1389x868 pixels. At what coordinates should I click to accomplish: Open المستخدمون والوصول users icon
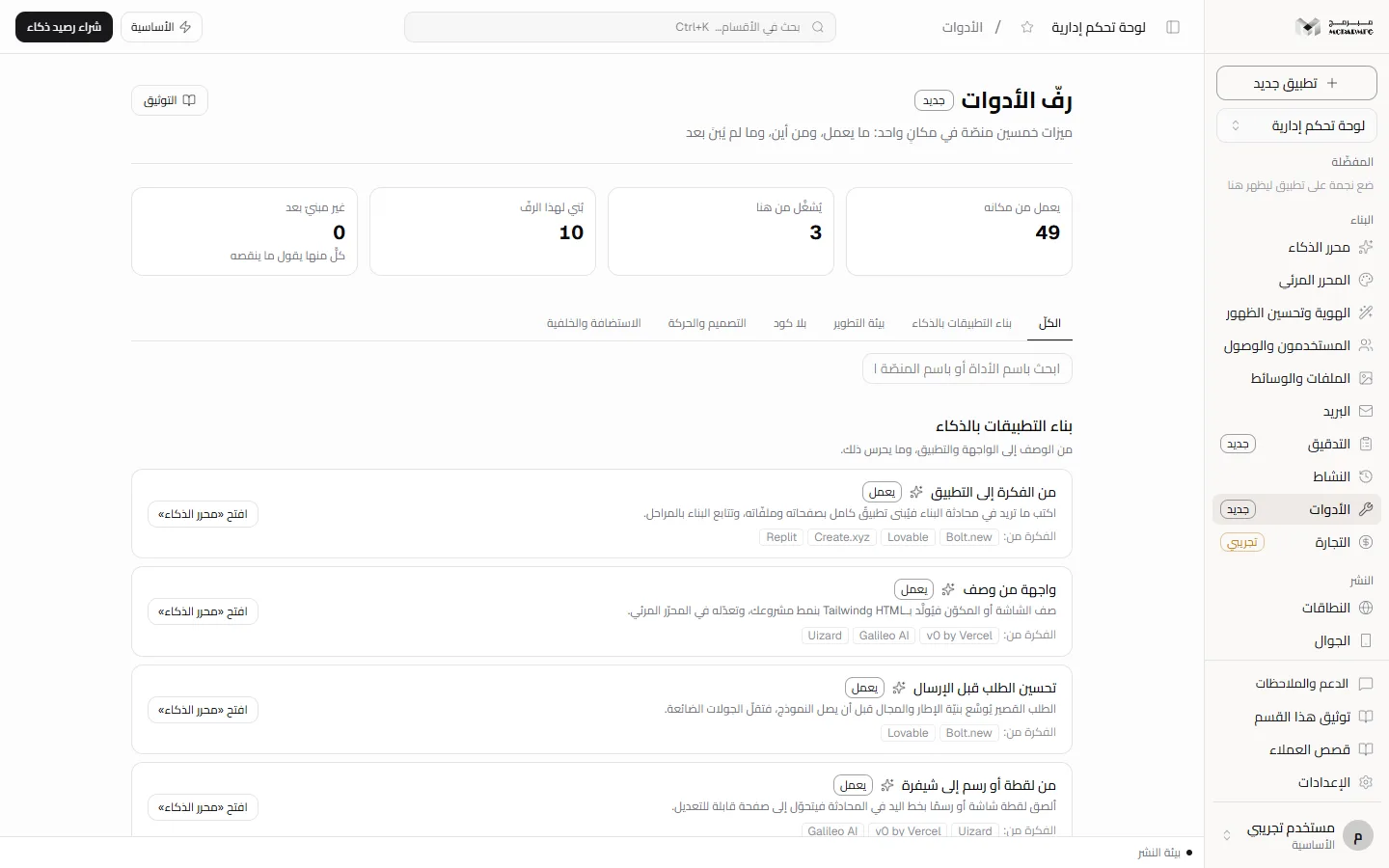click(1366, 345)
